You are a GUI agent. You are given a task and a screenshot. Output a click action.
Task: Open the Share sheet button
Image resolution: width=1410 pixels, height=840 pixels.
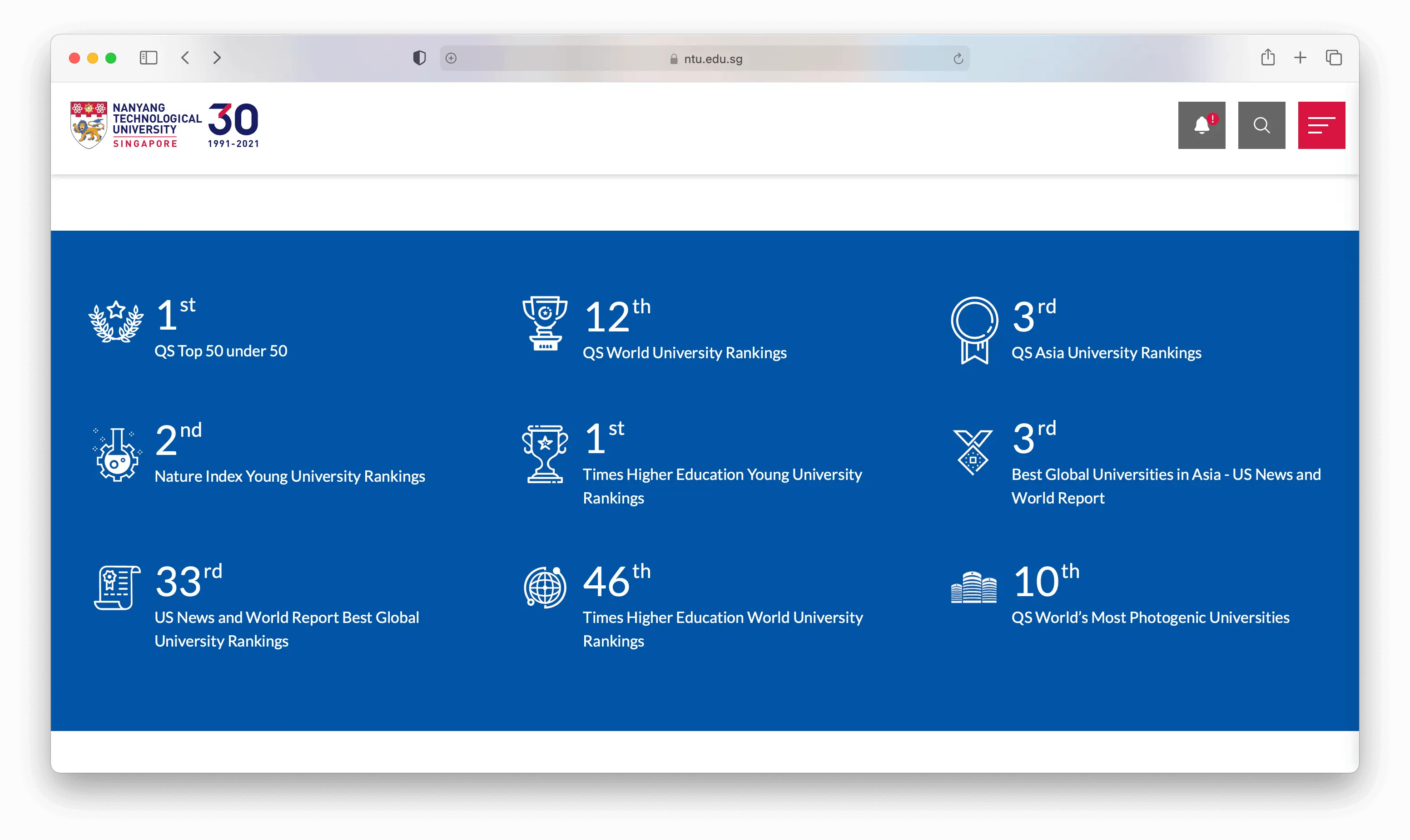(x=1268, y=58)
